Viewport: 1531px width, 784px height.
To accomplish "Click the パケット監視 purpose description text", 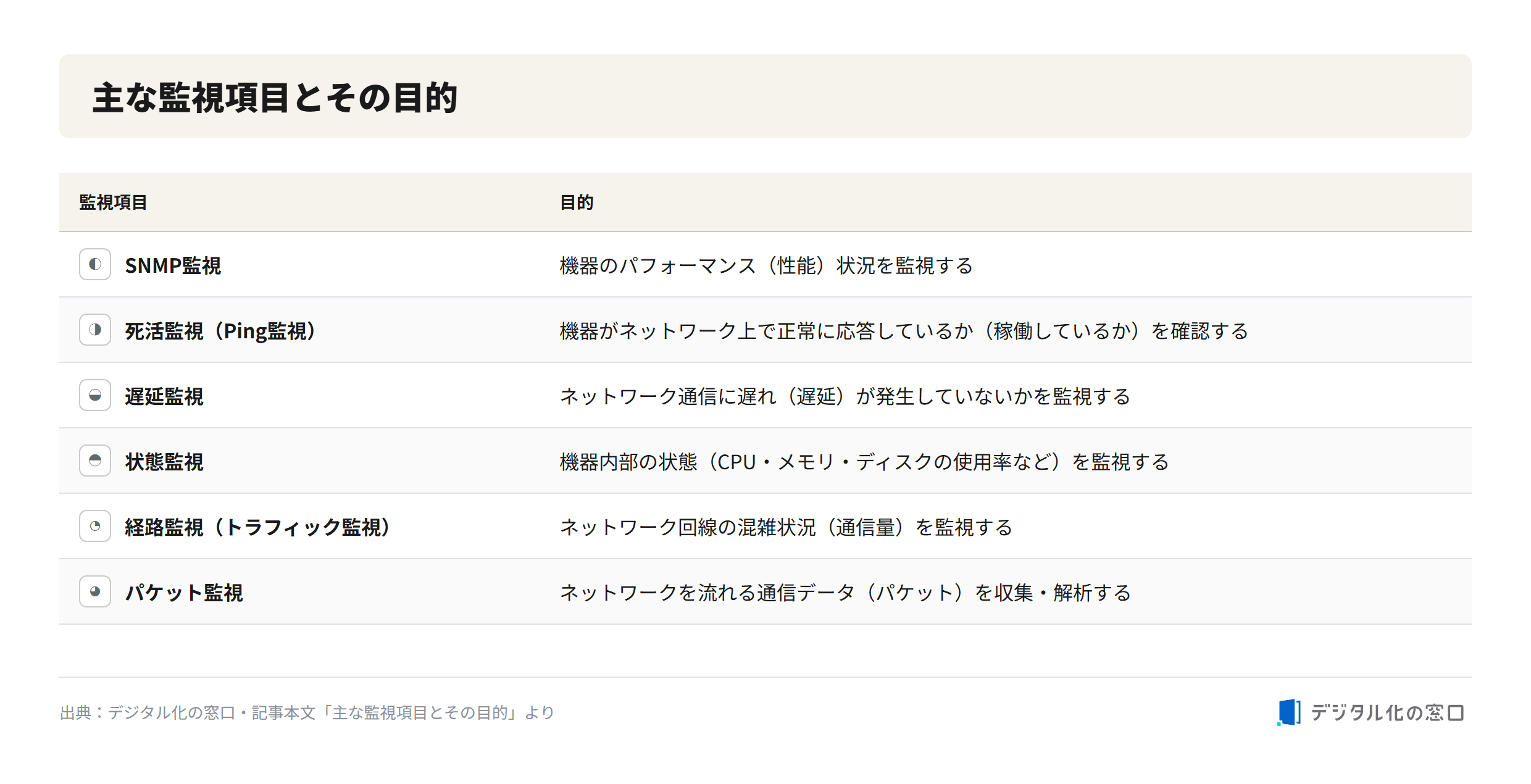I will click(845, 593).
